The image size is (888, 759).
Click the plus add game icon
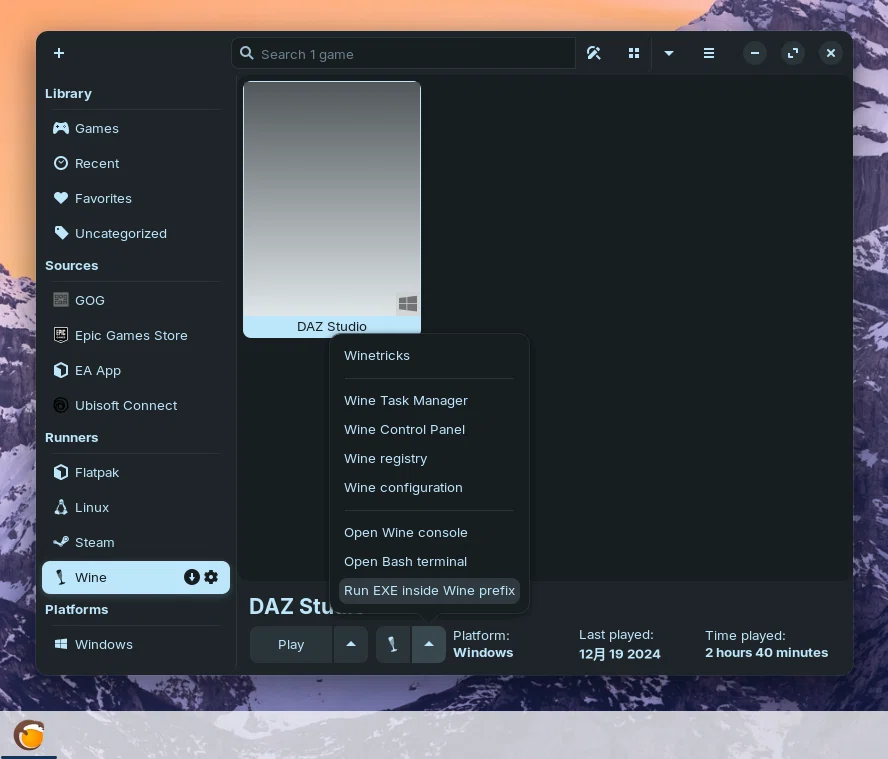(x=59, y=53)
